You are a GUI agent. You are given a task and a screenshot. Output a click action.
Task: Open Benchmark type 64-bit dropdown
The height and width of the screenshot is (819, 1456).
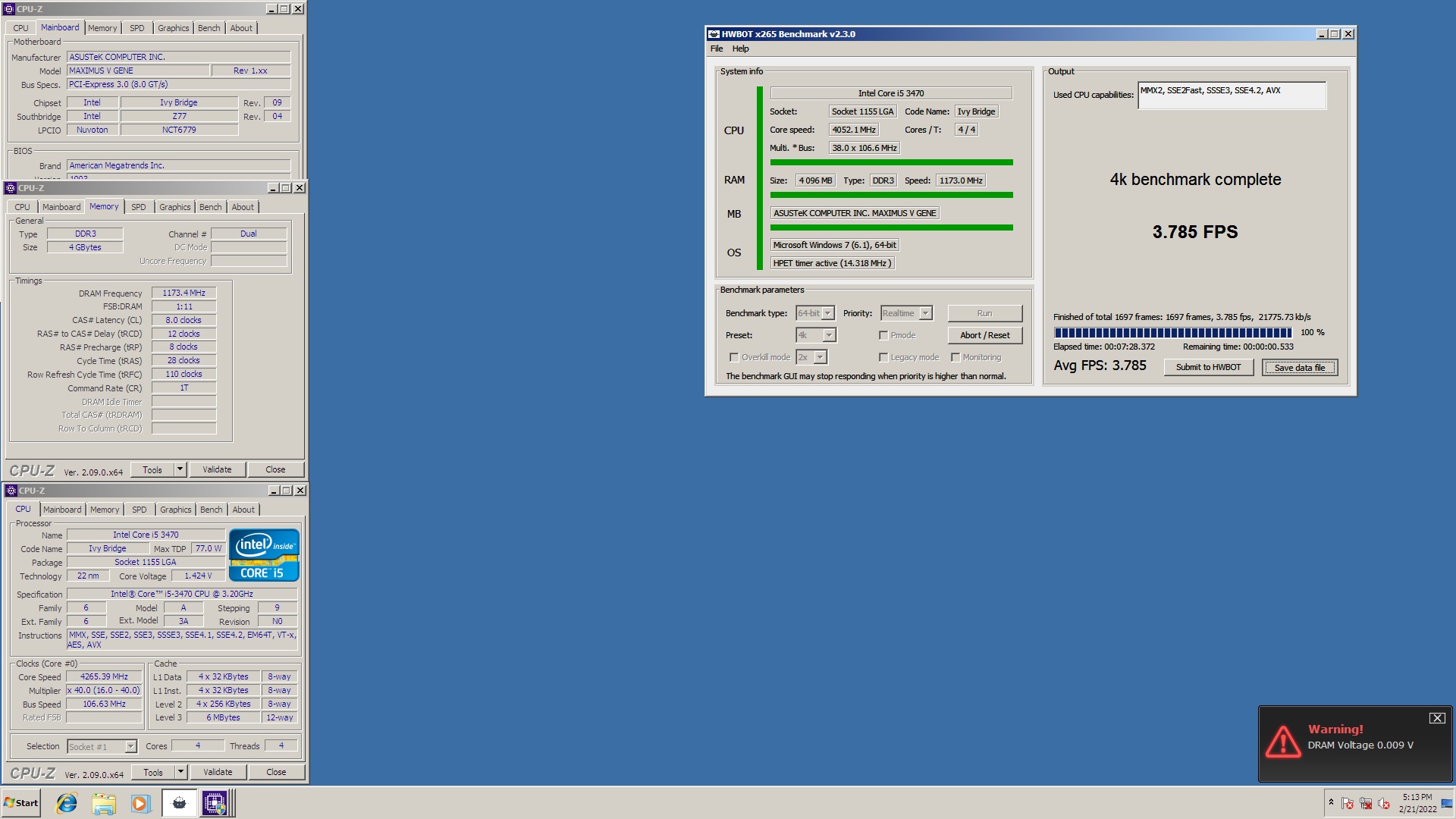[828, 313]
